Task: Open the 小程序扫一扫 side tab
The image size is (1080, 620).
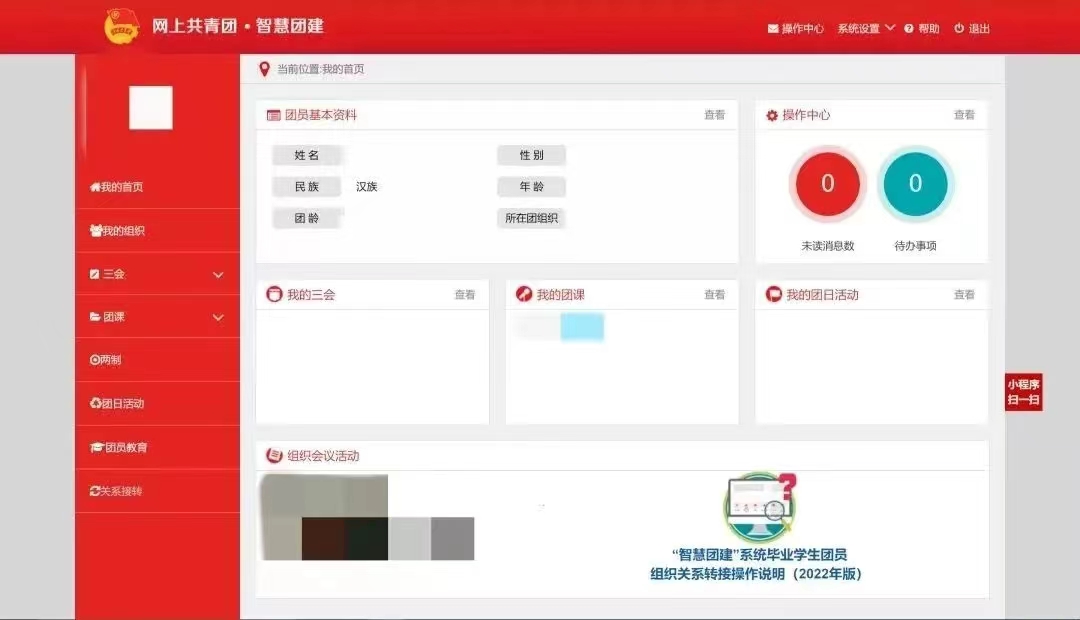Action: click(1023, 392)
